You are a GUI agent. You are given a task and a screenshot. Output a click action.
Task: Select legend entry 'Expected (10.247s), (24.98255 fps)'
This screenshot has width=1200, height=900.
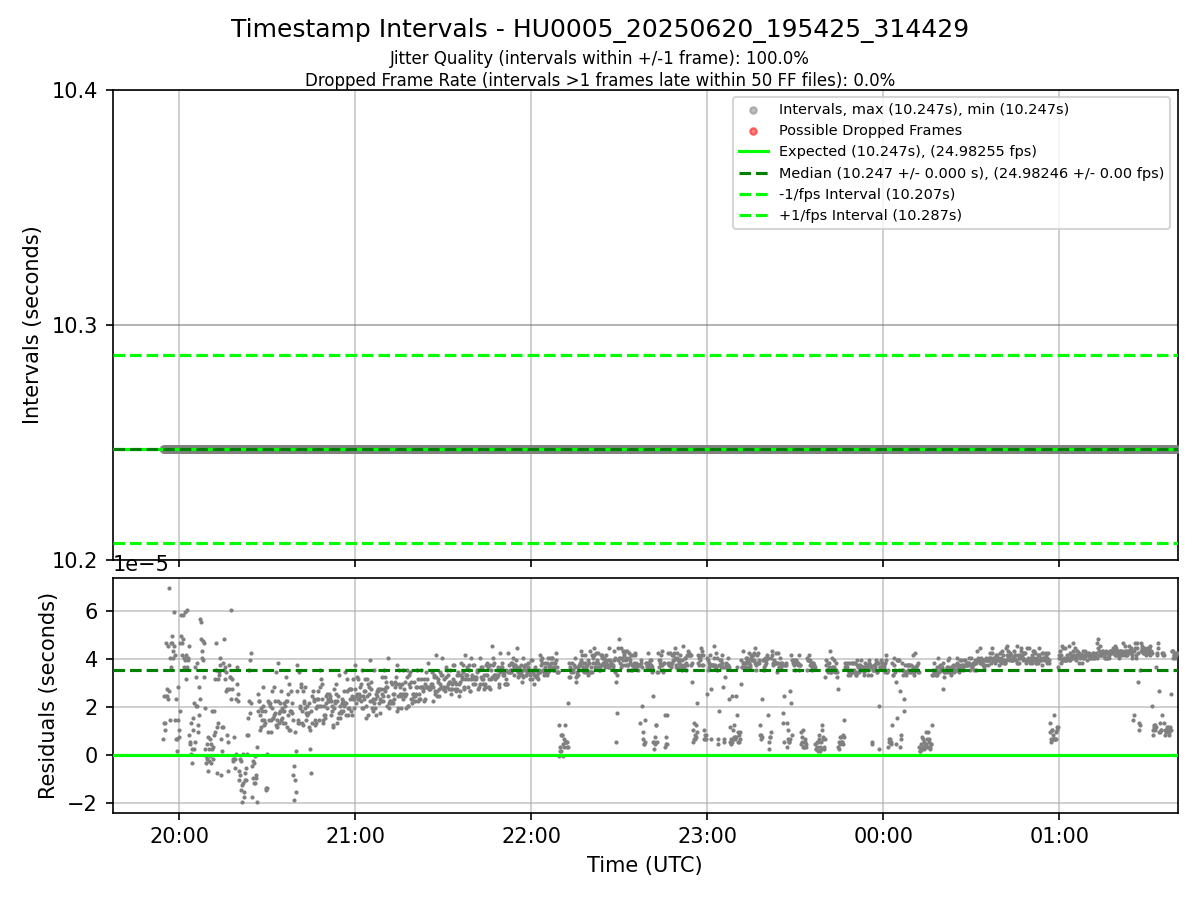point(908,151)
